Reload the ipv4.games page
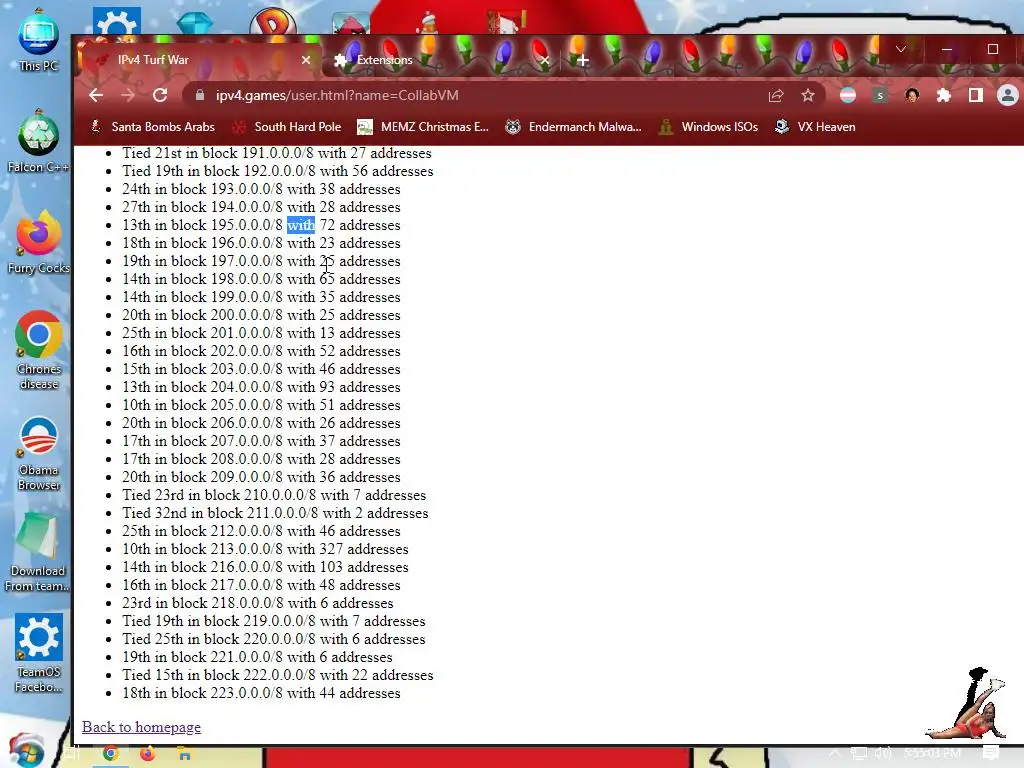The image size is (1024, 768). click(x=160, y=95)
